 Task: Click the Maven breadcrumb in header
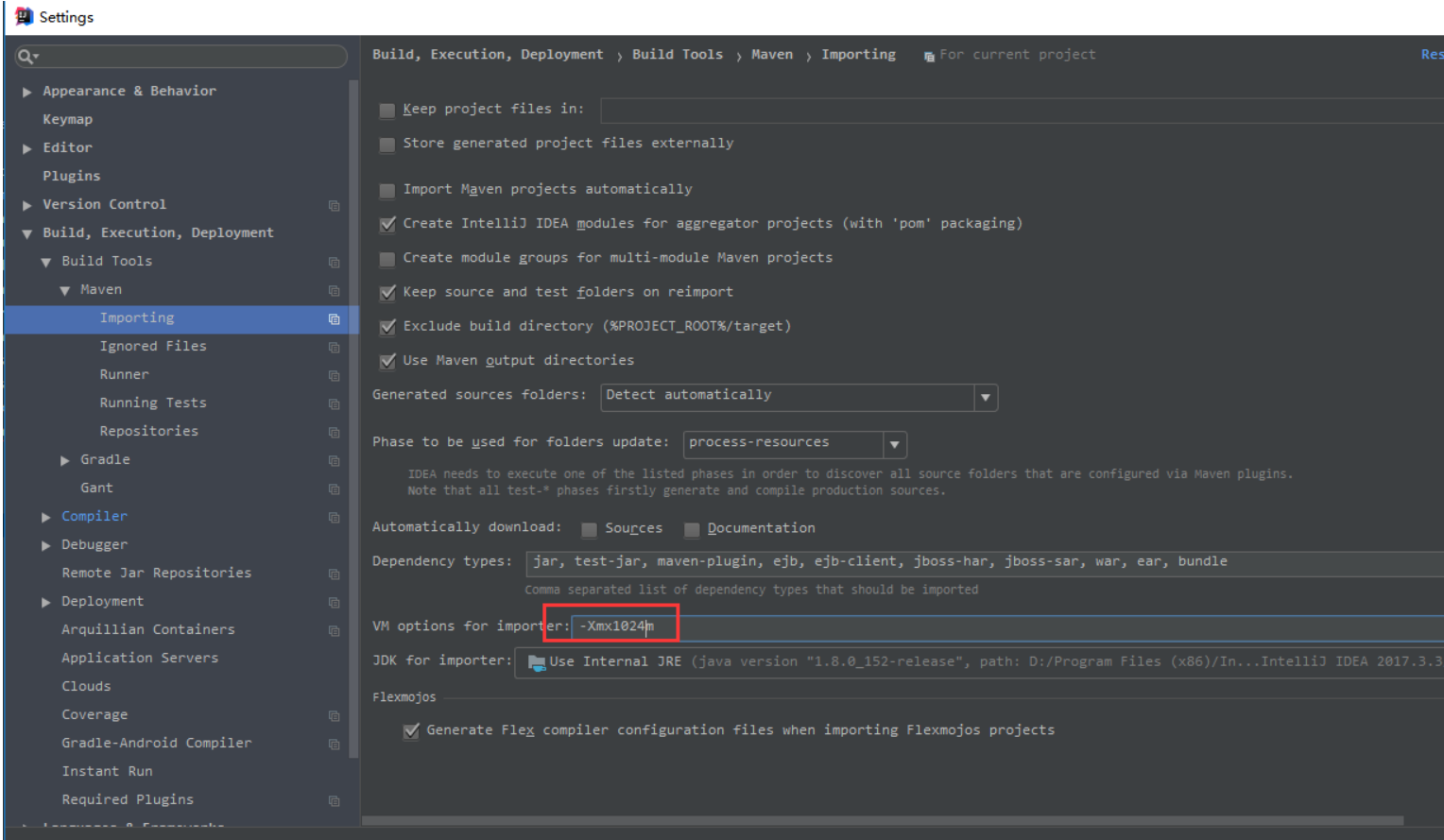click(772, 55)
